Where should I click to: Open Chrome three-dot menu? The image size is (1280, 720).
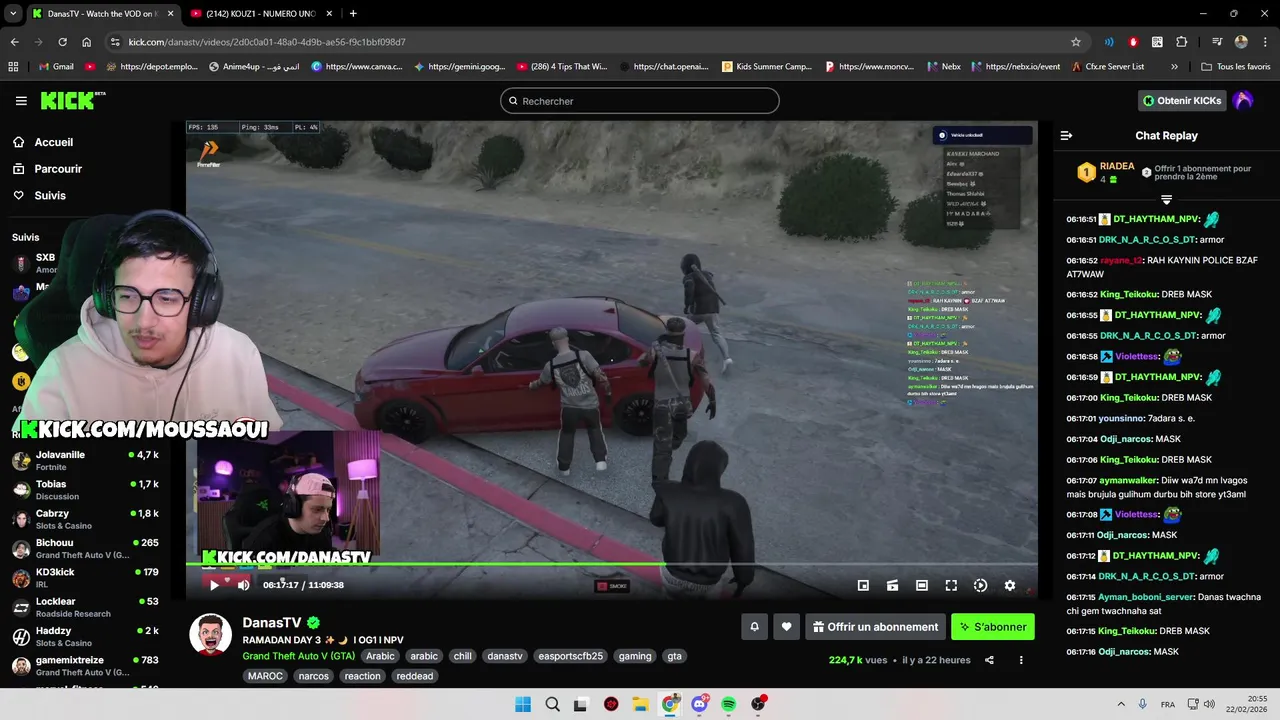coord(1265,42)
